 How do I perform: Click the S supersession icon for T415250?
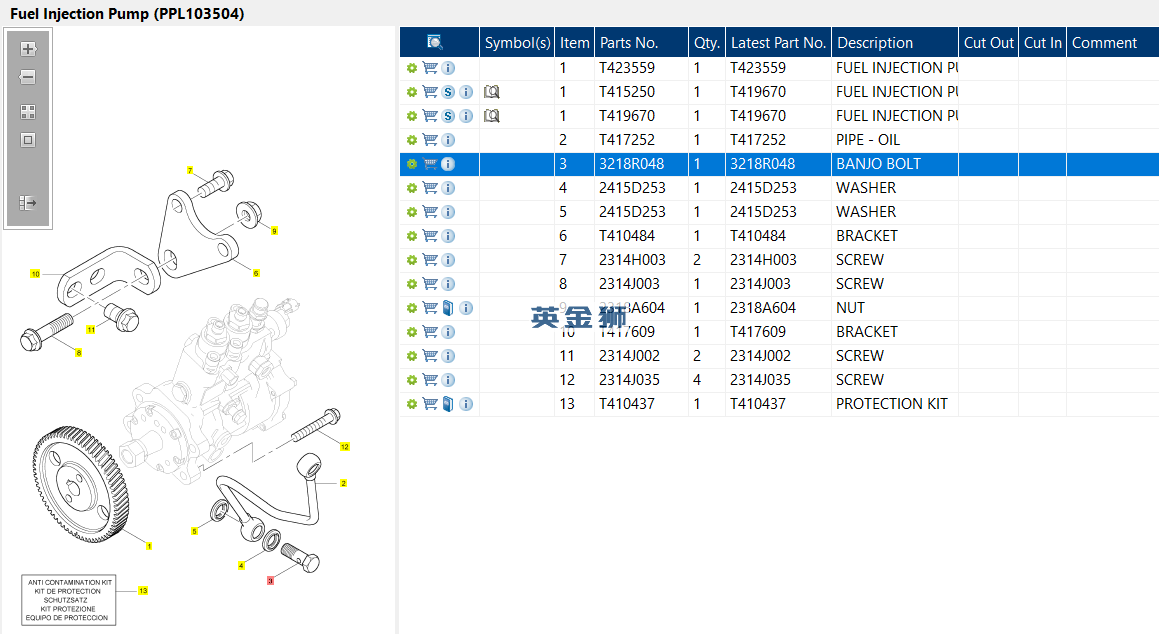[448, 92]
